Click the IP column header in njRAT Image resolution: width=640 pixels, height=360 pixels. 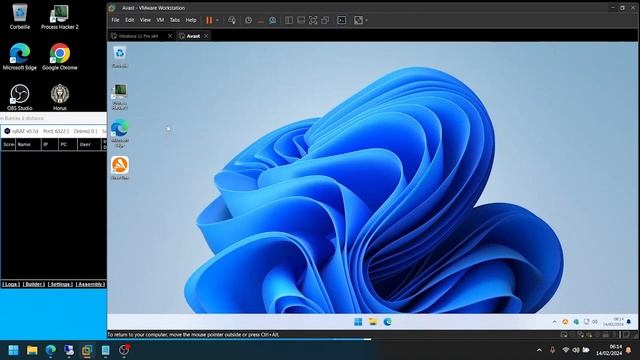coord(49,144)
